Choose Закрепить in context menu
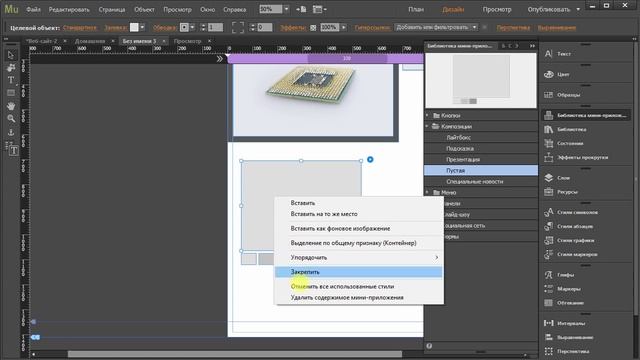 tap(359, 272)
